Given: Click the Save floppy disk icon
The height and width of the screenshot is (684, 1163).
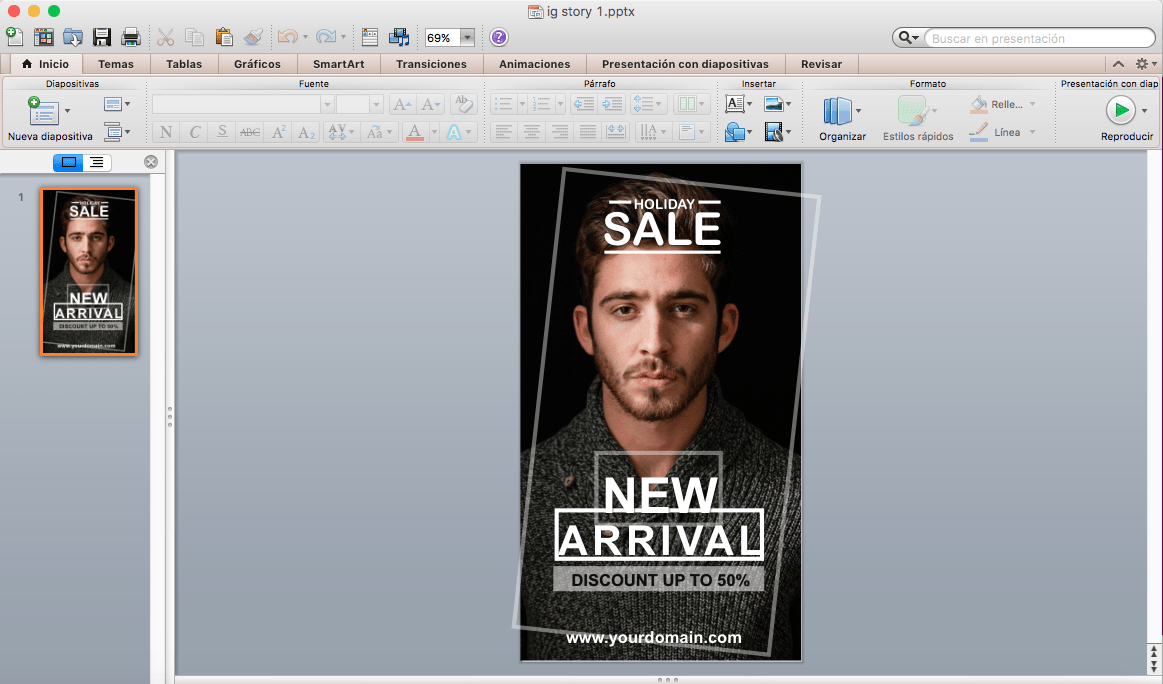Looking at the screenshot, I should pos(102,38).
